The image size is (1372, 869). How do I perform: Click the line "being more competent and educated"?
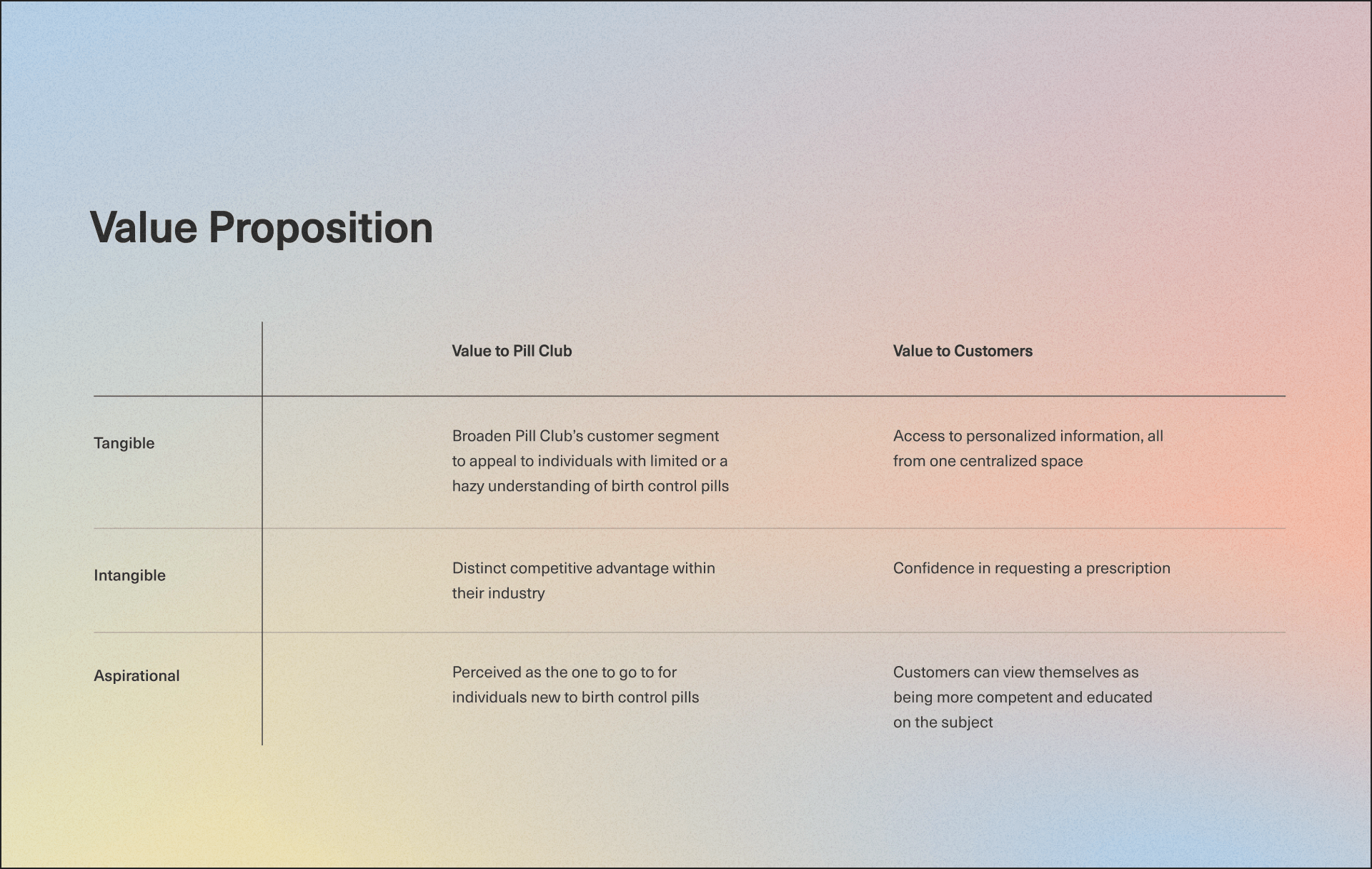click(x=1023, y=697)
